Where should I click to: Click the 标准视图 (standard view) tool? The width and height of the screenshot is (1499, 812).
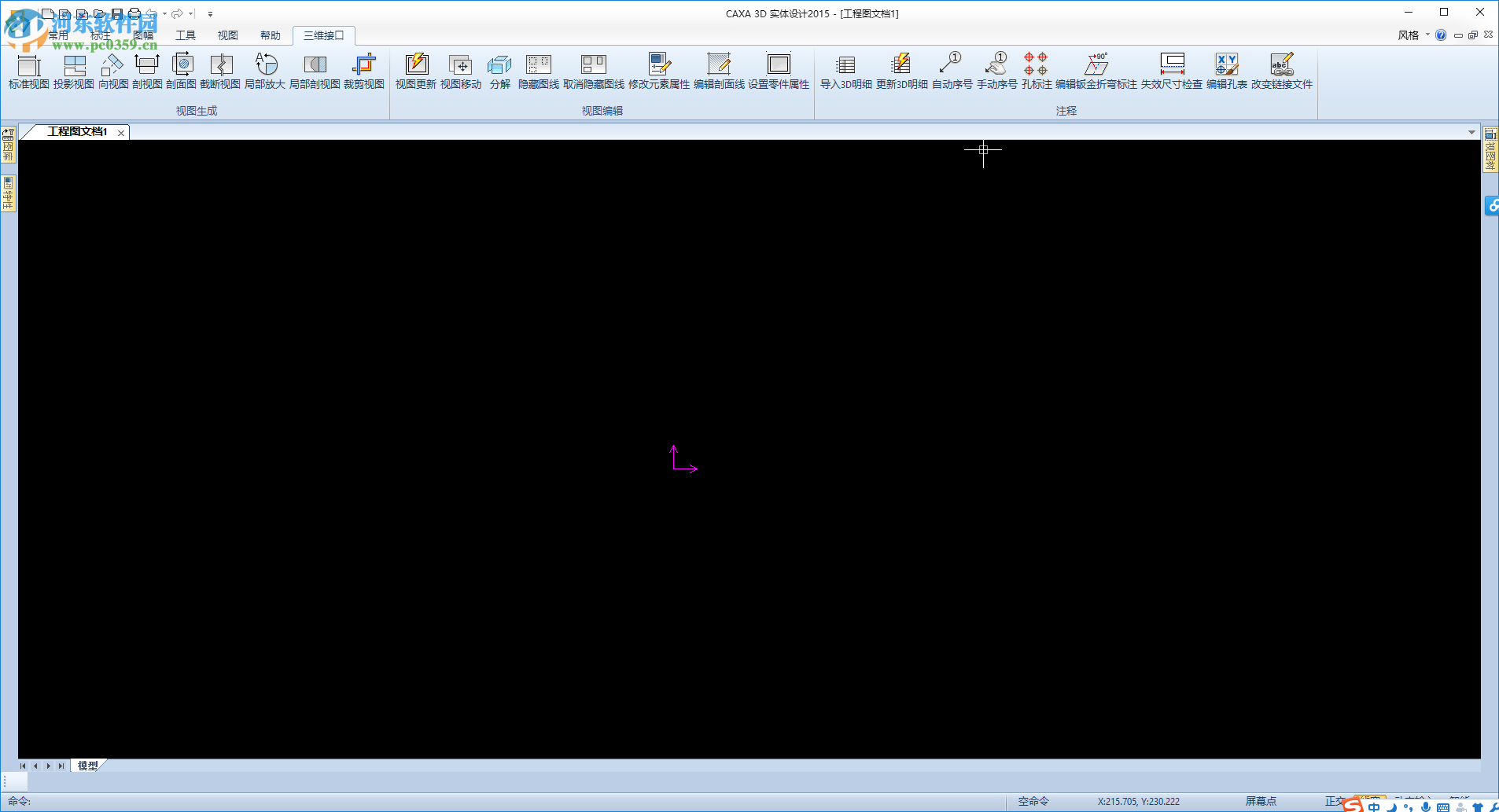point(29,72)
